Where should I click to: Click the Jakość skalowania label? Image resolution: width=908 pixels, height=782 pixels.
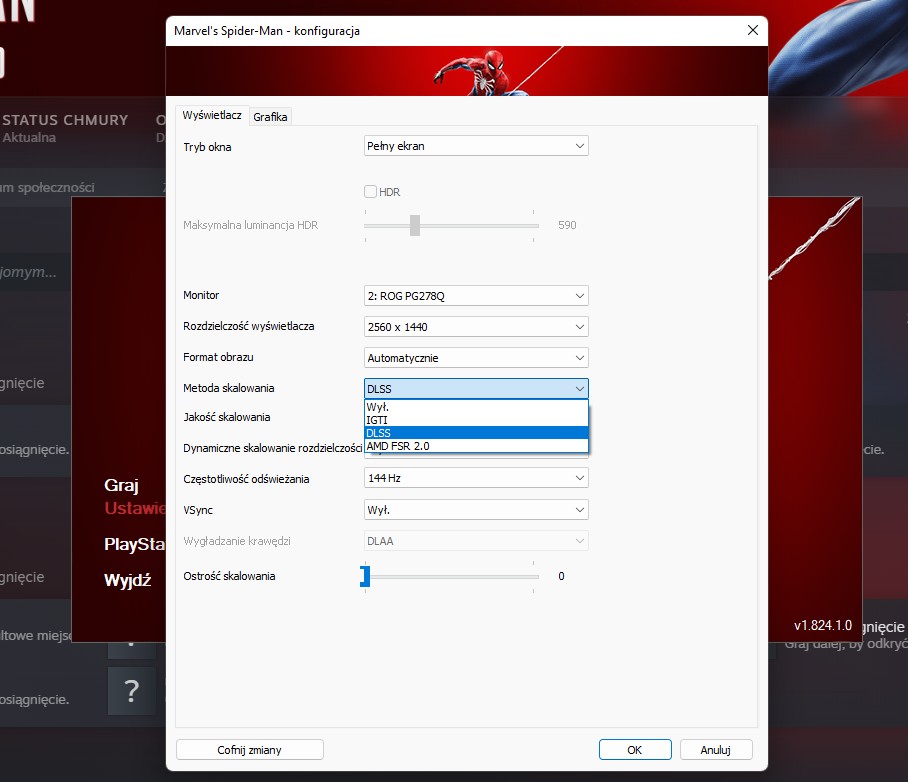(226, 417)
